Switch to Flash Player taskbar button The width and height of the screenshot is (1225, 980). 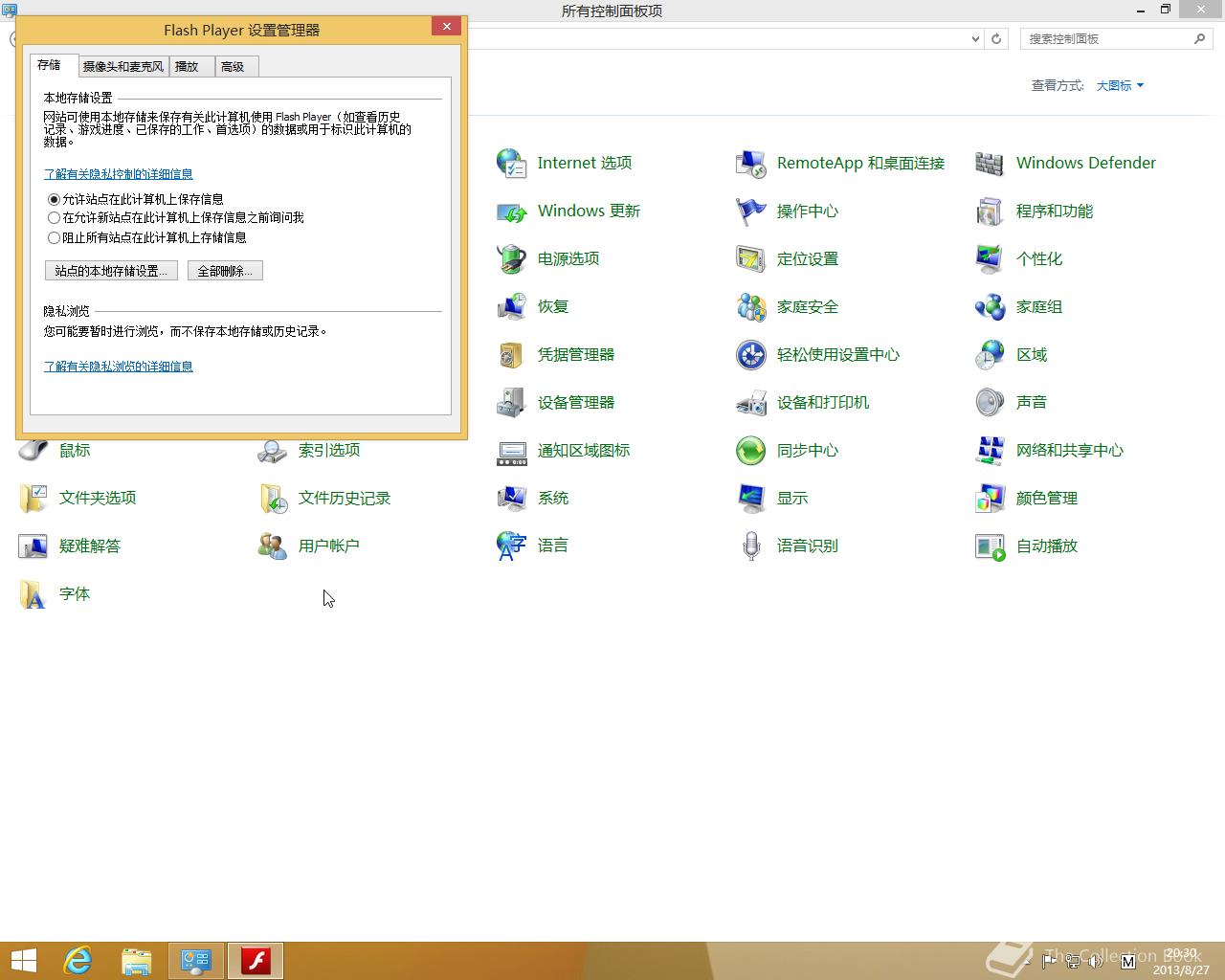pos(256,961)
